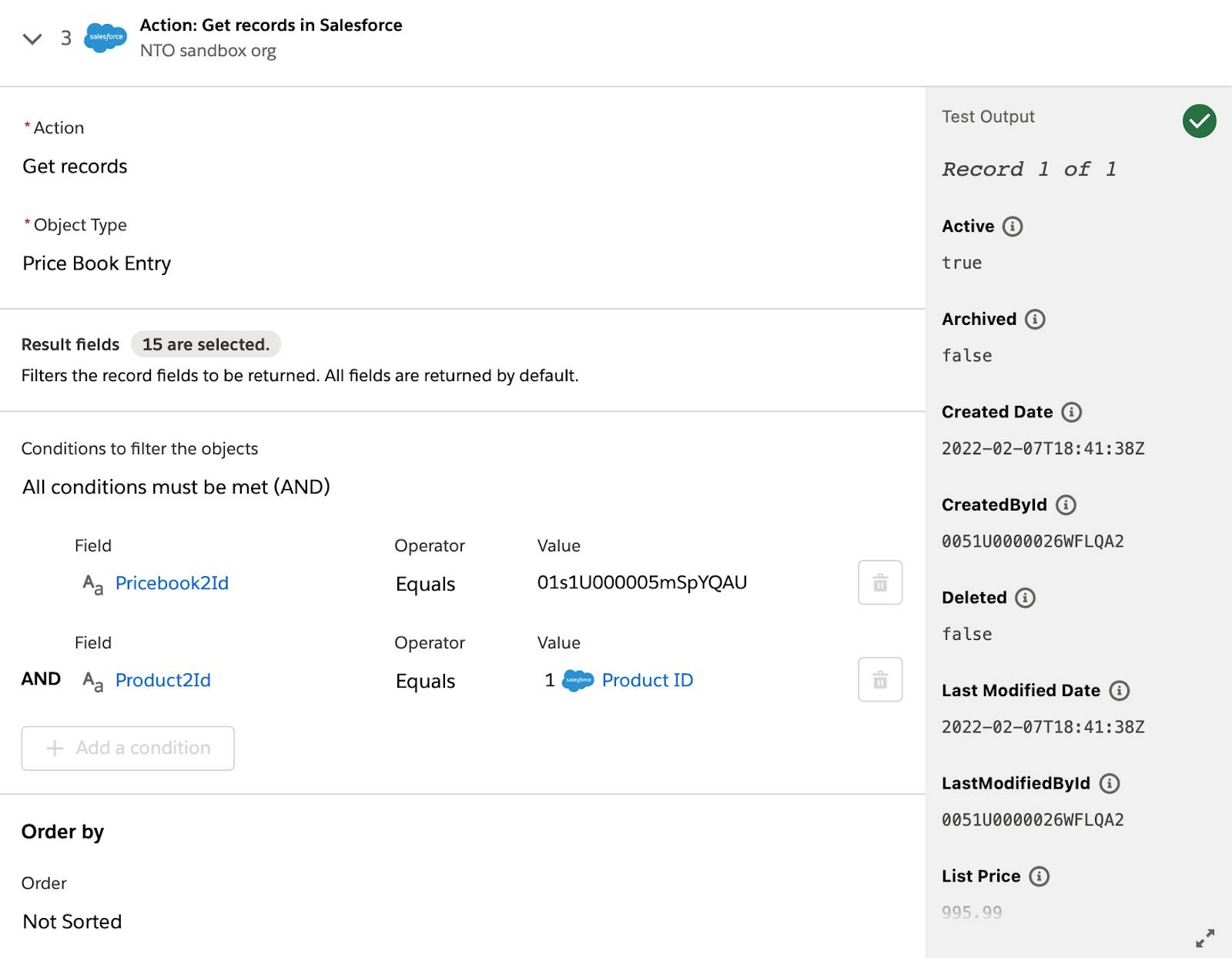
Task: Open Equals operator for Product2Id condition
Action: point(425,681)
